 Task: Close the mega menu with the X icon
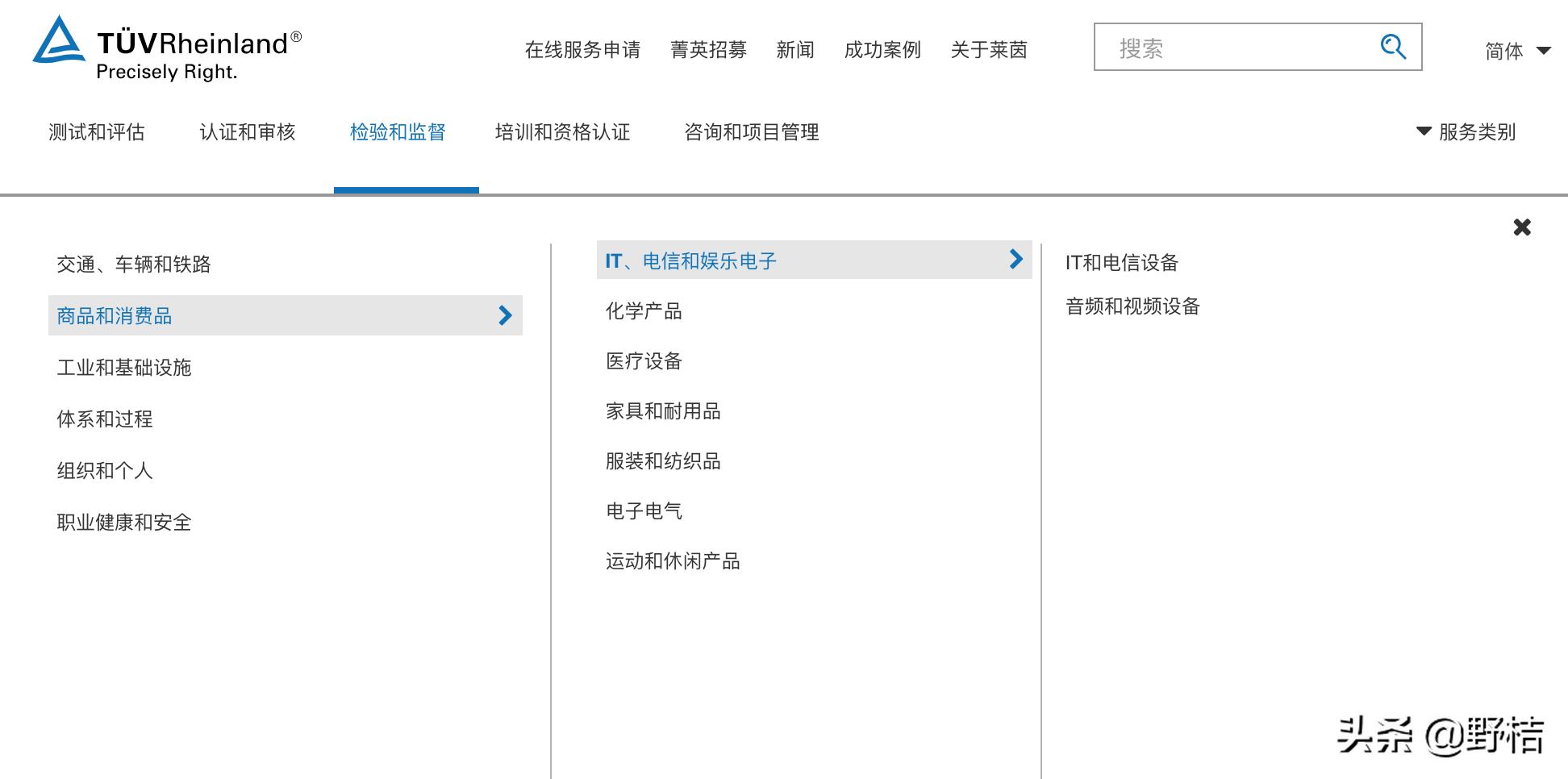click(1521, 227)
